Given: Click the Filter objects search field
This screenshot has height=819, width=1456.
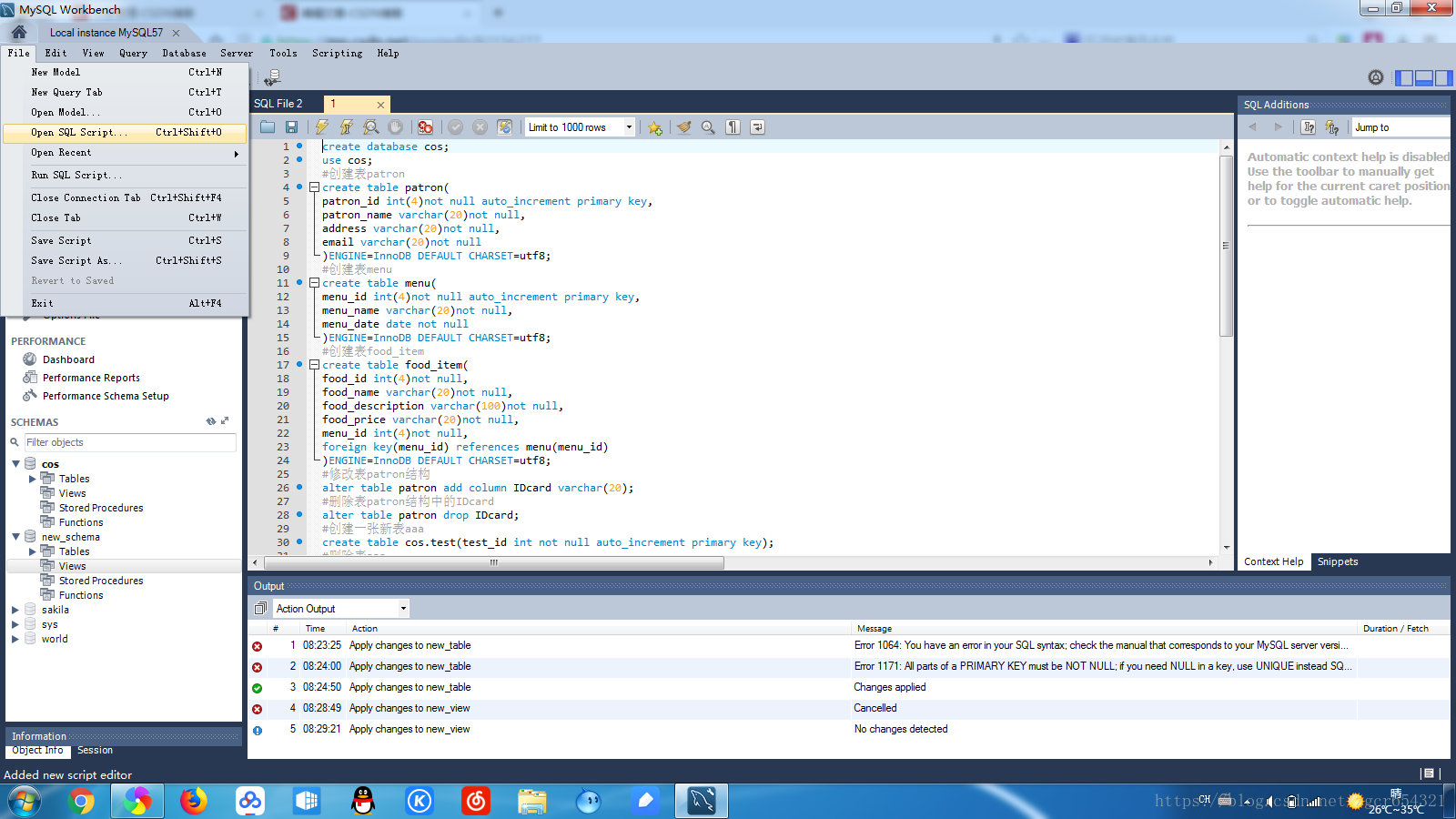Looking at the screenshot, I should pyautogui.click(x=130, y=442).
